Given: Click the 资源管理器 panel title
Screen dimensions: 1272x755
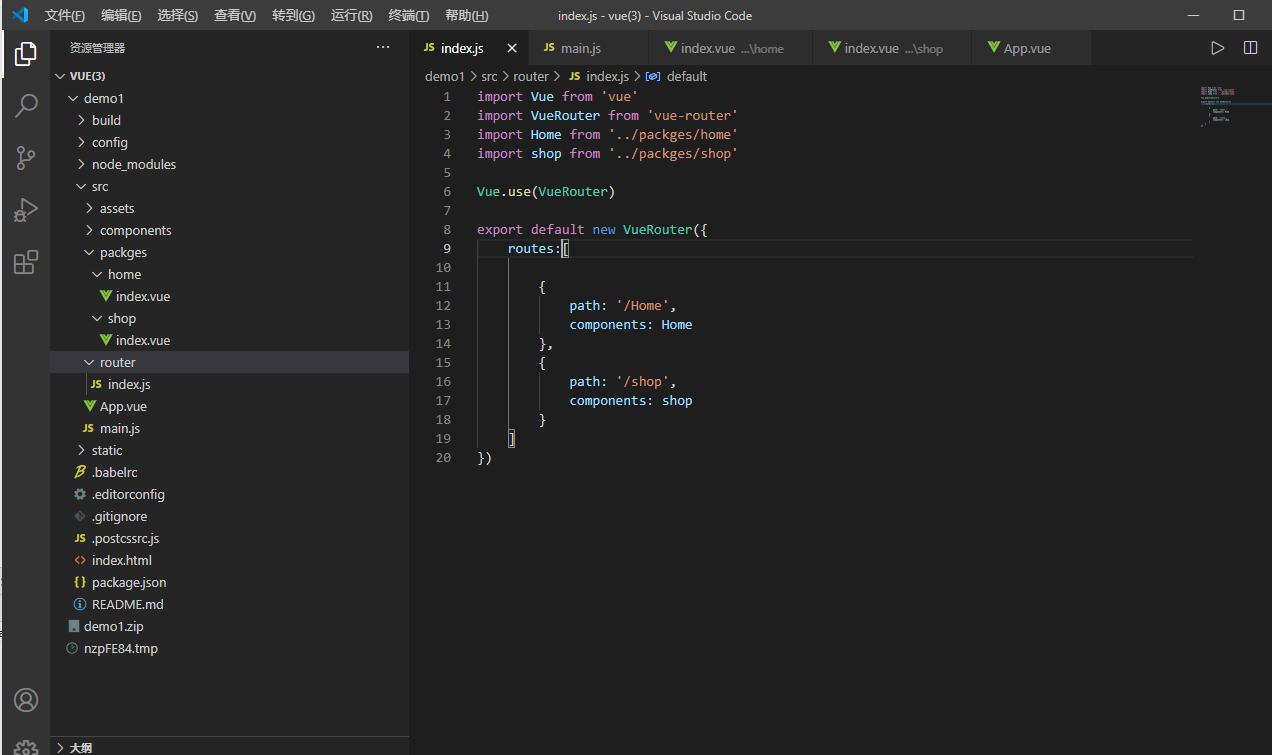Looking at the screenshot, I should pos(97,47).
